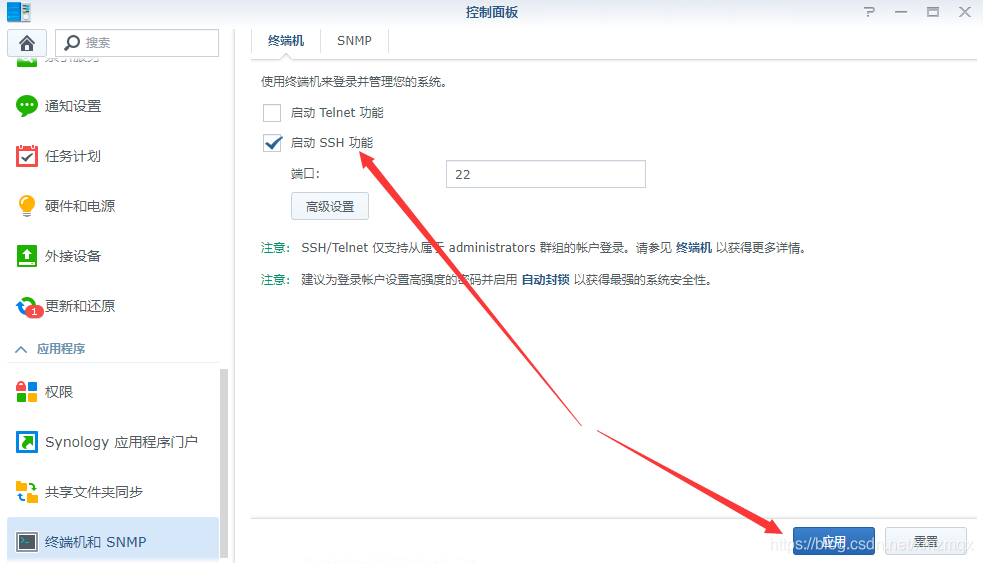Minimize the Control Panel window
The image size is (983, 563).
click(901, 12)
